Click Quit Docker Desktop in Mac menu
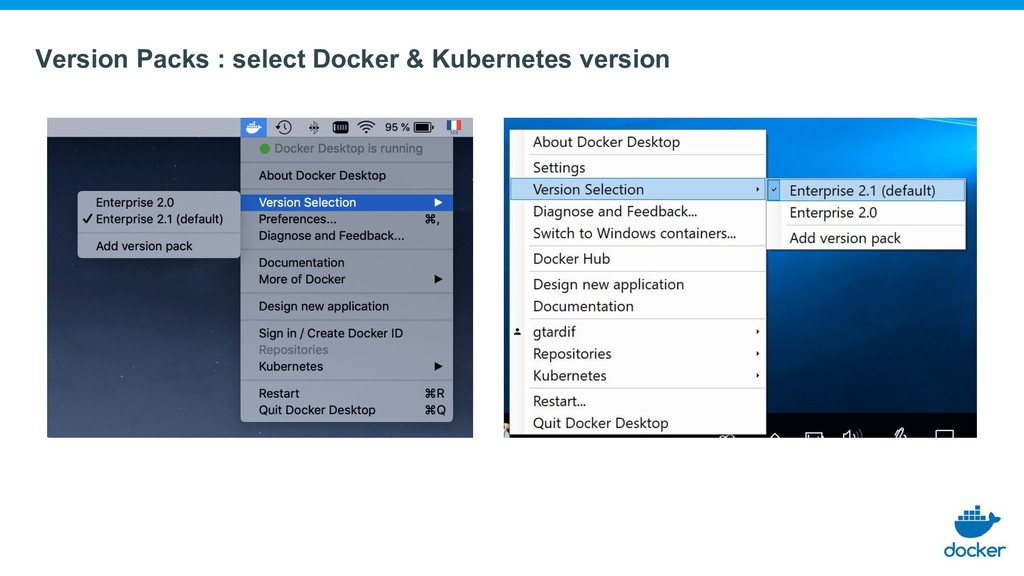This screenshot has width=1024, height=576. [x=347, y=410]
